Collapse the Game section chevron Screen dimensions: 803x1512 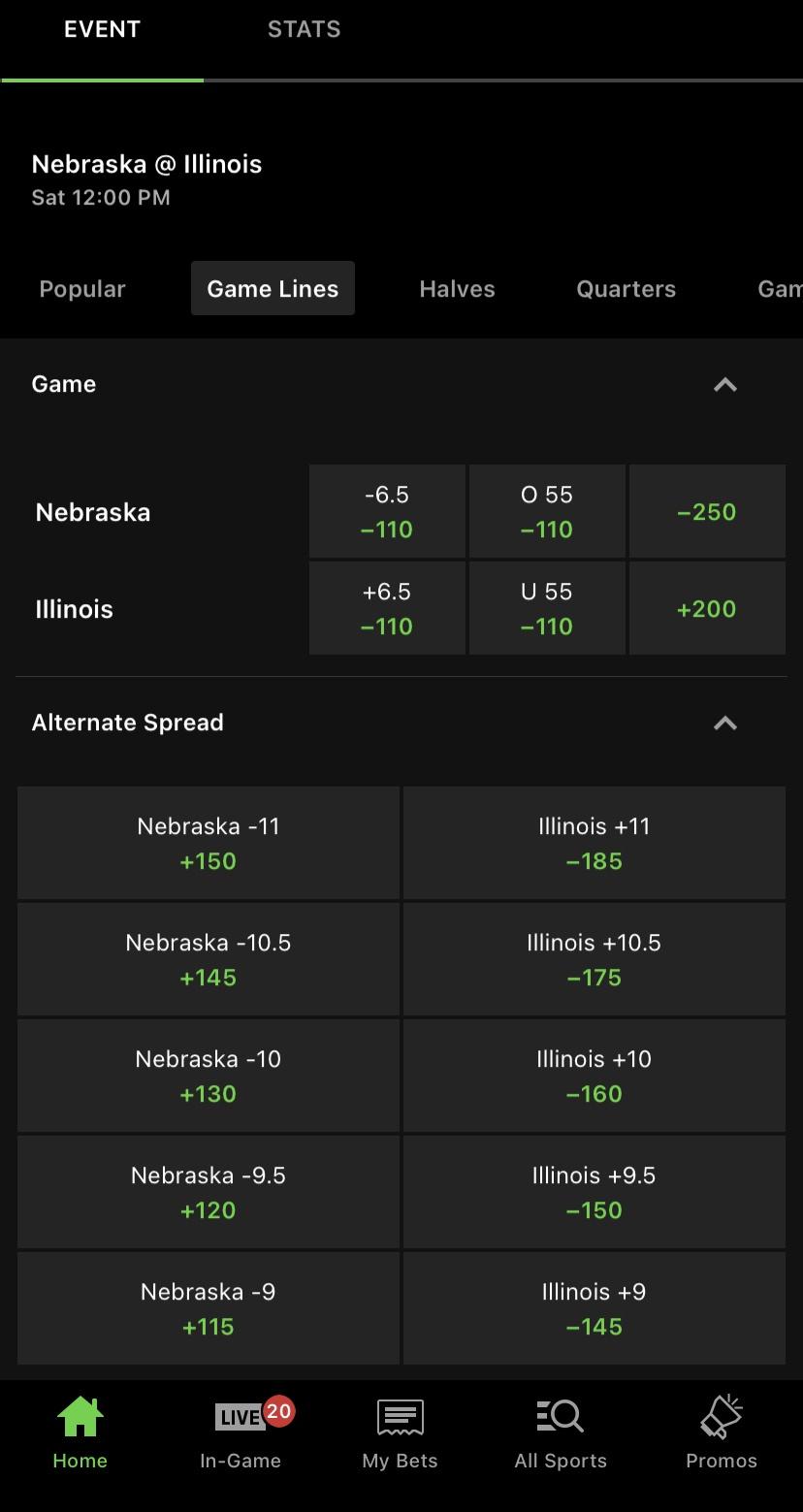click(x=725, y=385)
